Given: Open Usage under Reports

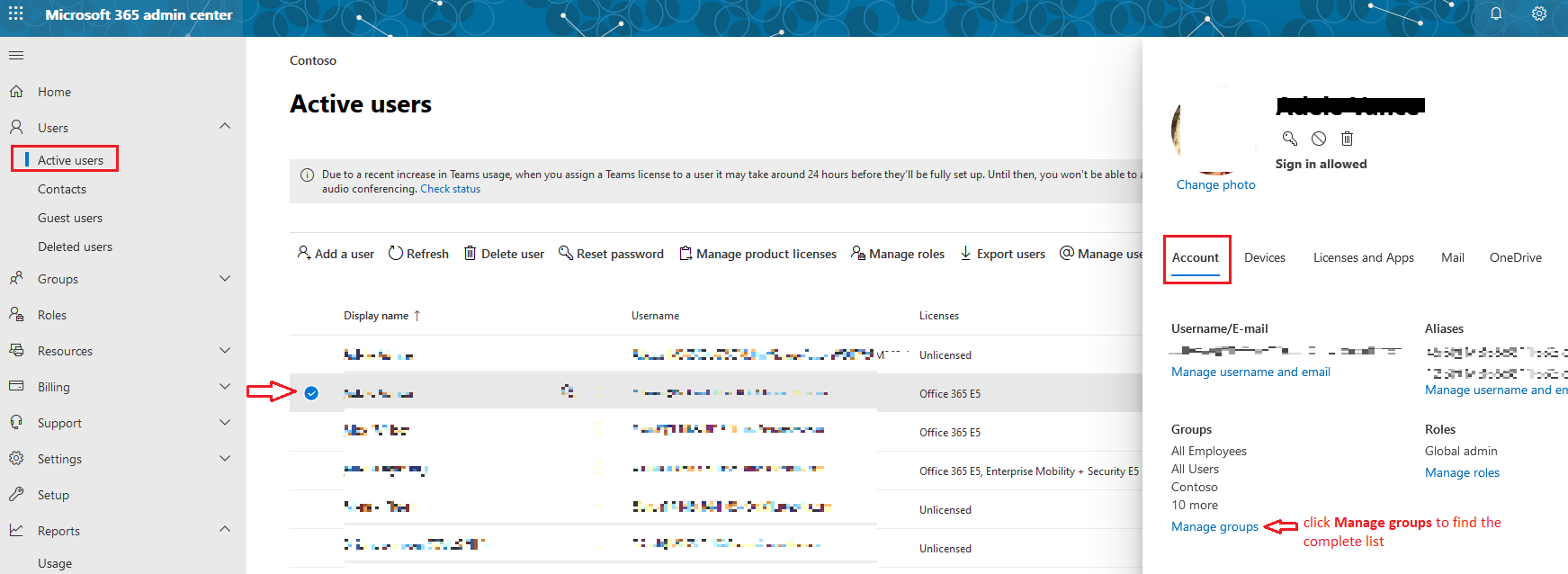Looking at the screenshot, I should pos(55,563).
